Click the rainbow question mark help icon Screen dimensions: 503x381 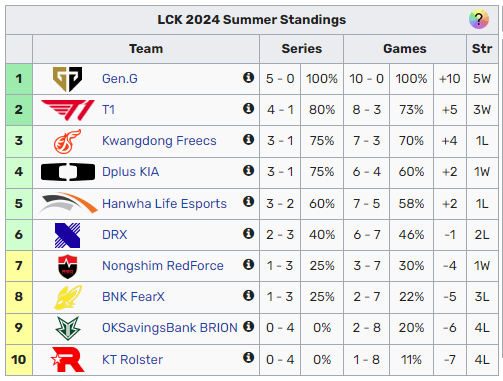click(x=479, y=19)
